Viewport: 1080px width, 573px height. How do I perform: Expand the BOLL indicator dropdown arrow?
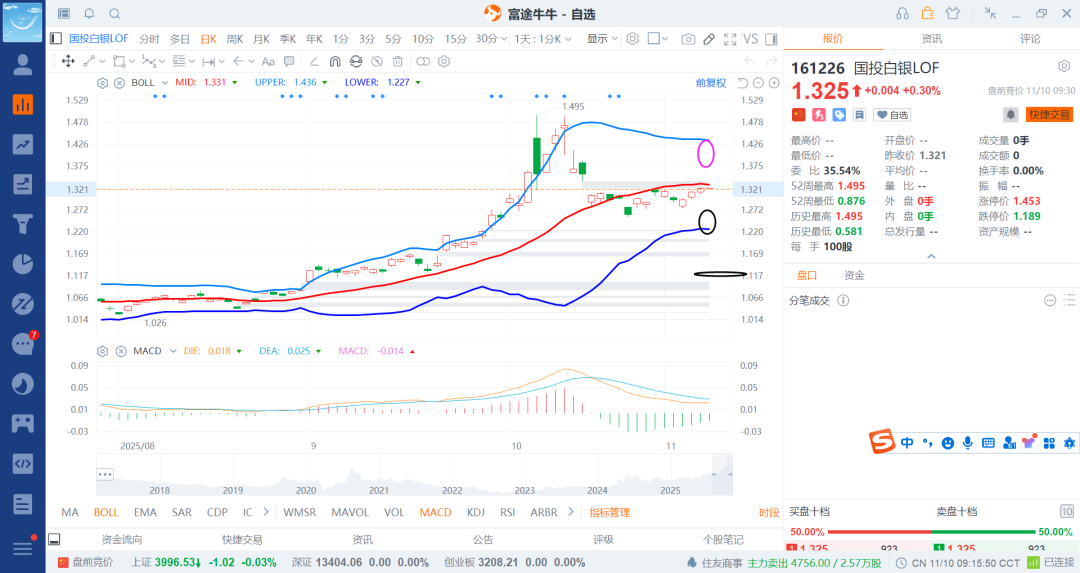point(165,83)
